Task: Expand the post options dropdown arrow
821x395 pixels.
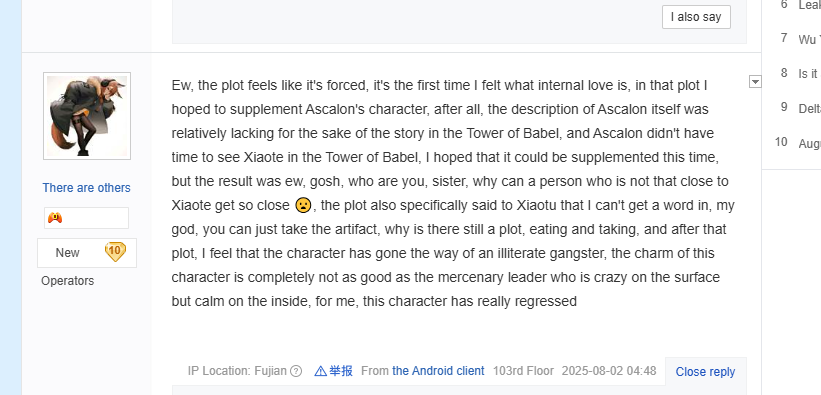Action: (x=755, y=82)
